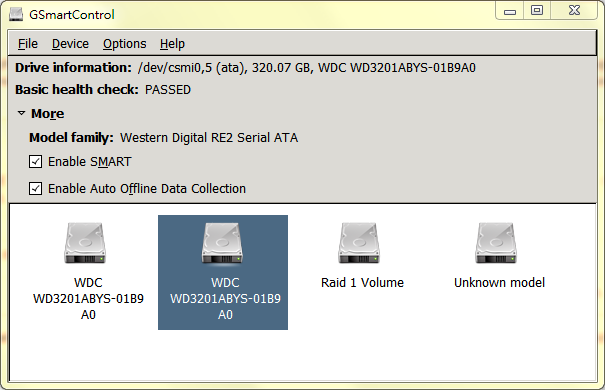Disable the Enable SMART checkbox
605x390 pixels.
(35, 161)
